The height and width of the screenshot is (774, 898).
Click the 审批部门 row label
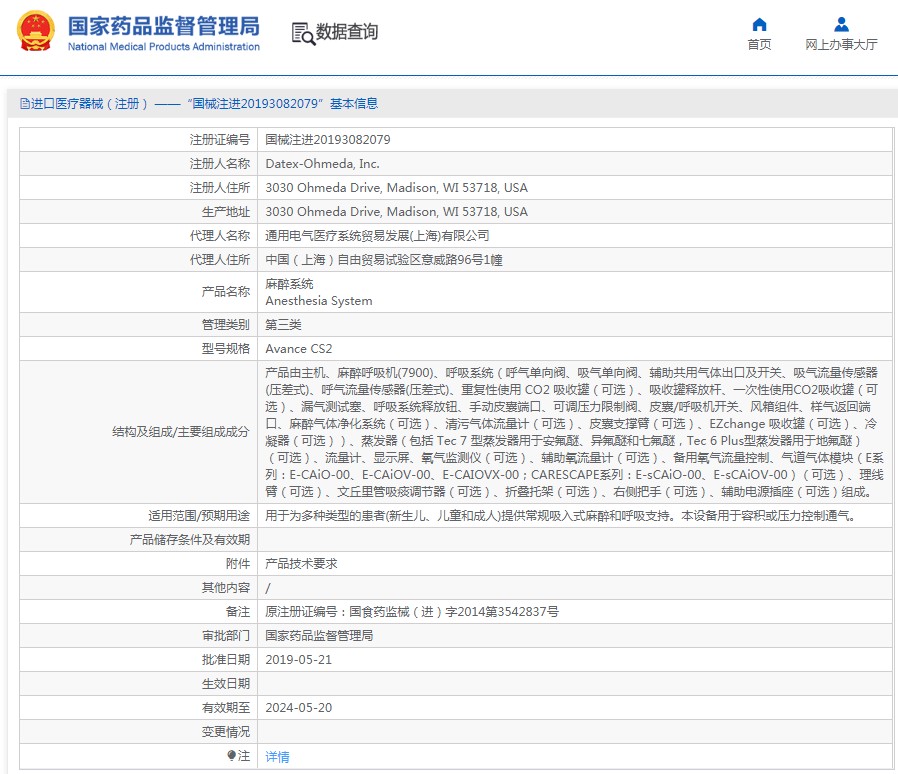(226, 636)
